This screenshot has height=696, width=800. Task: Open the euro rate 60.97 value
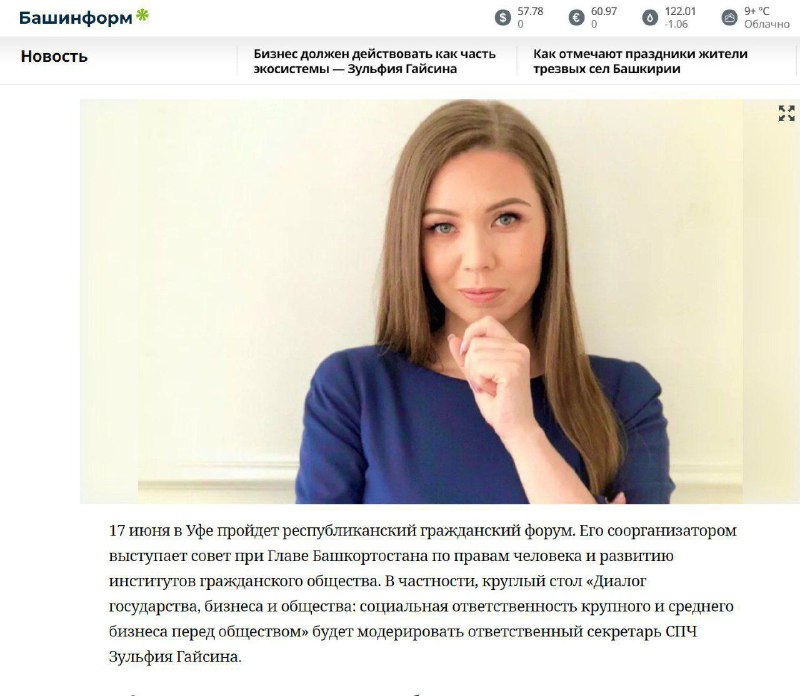pos(604,11)
